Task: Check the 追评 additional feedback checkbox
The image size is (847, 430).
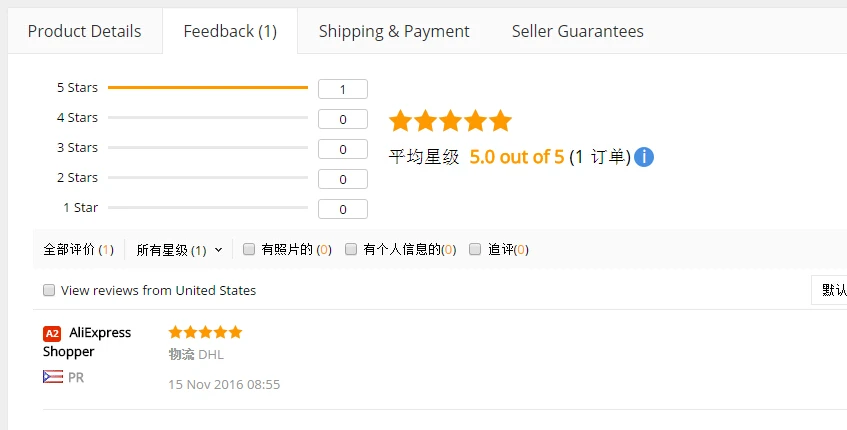Action: [x=475, y=249]
